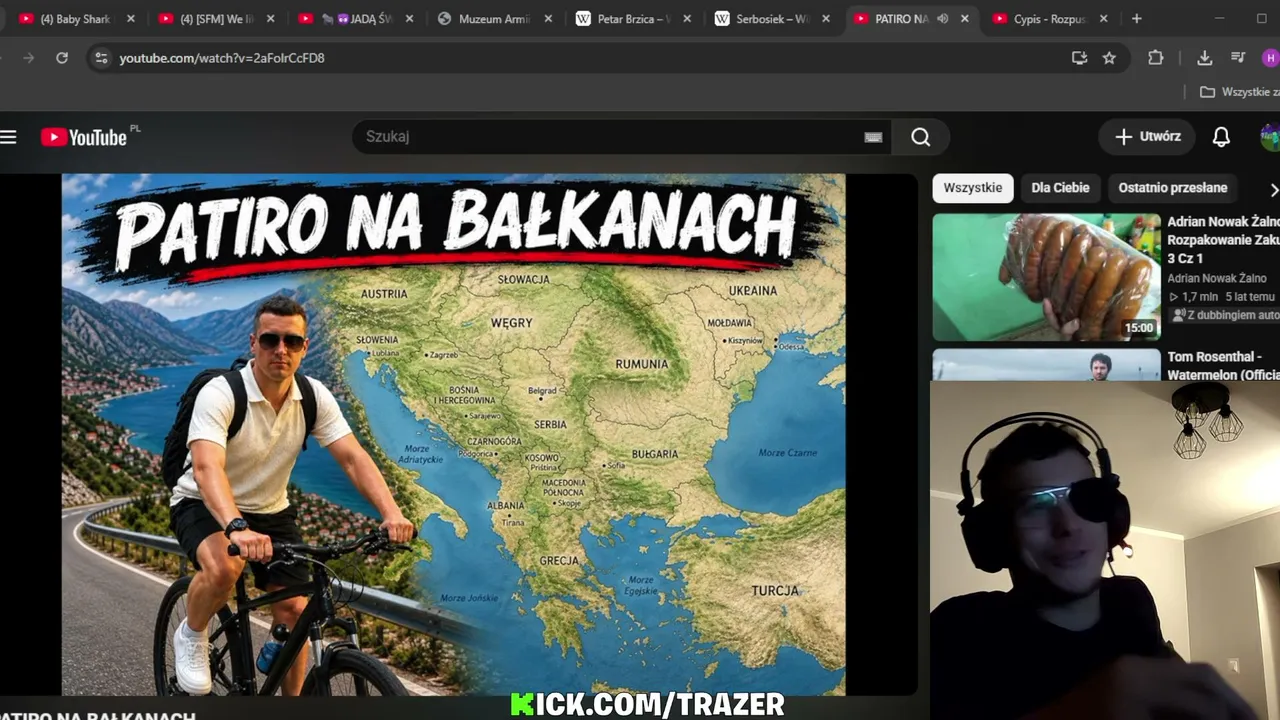
Task: Open the YouTube account avatar menu
Action: coord(1270,137)
